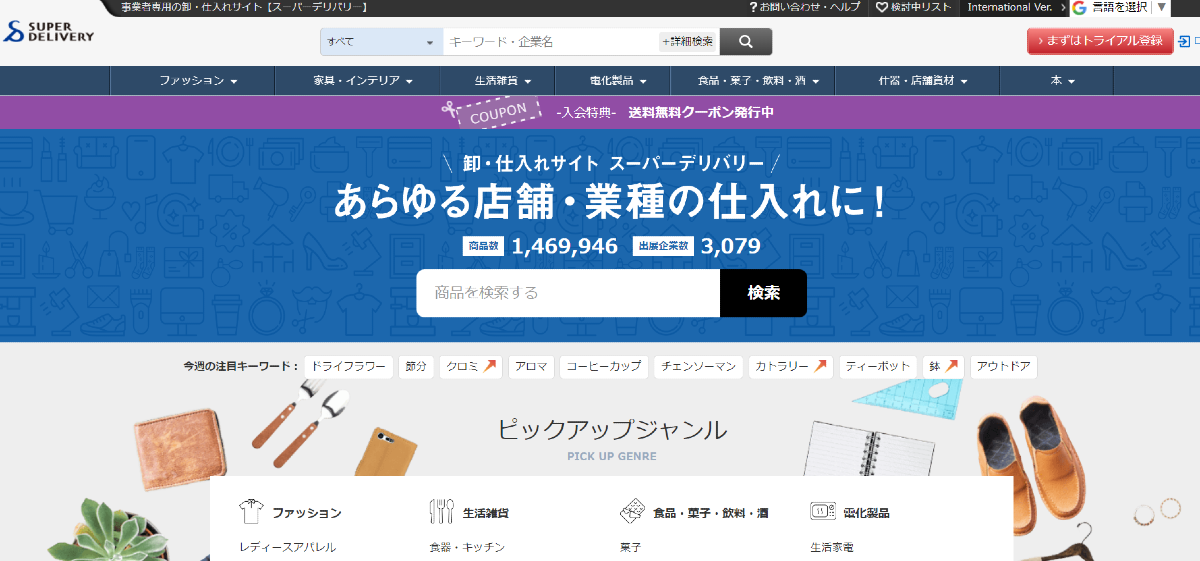Select the アウトドア keyword tag
Screen dimensions: 1200x561
pos(1003,367)
